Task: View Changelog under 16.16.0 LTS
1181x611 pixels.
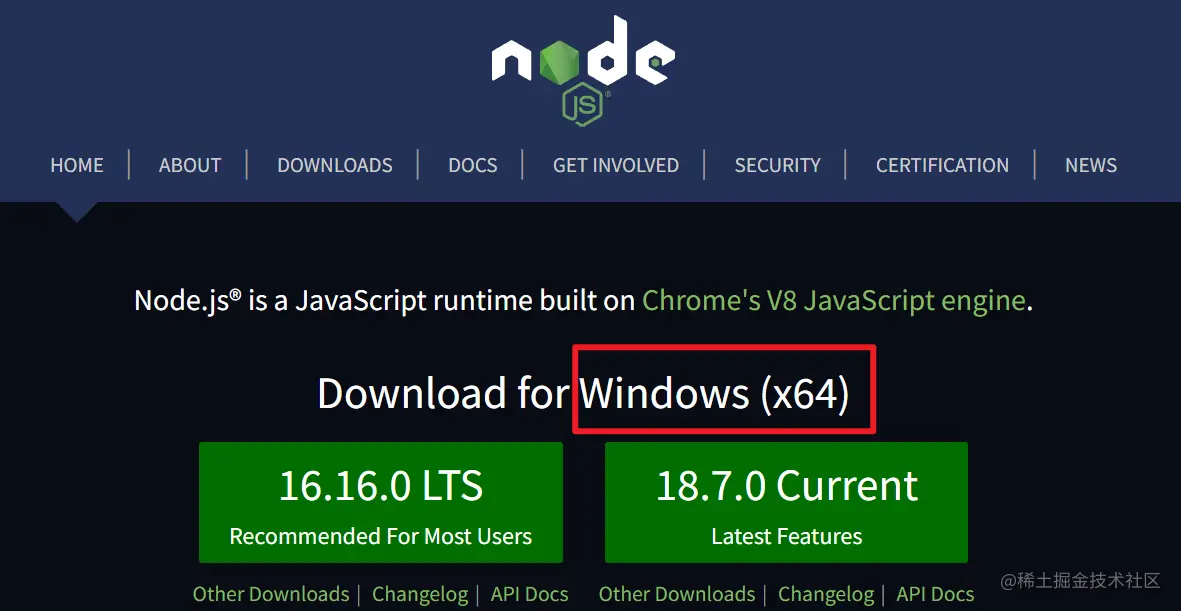Action: [x=420, y=594]
